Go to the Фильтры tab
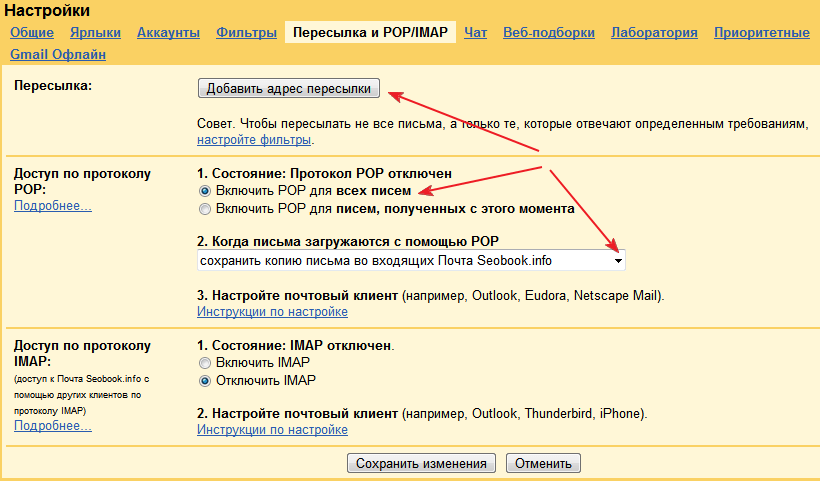This screenshot has height=481, width=820. pyautogui.click(x=246, y=32)
